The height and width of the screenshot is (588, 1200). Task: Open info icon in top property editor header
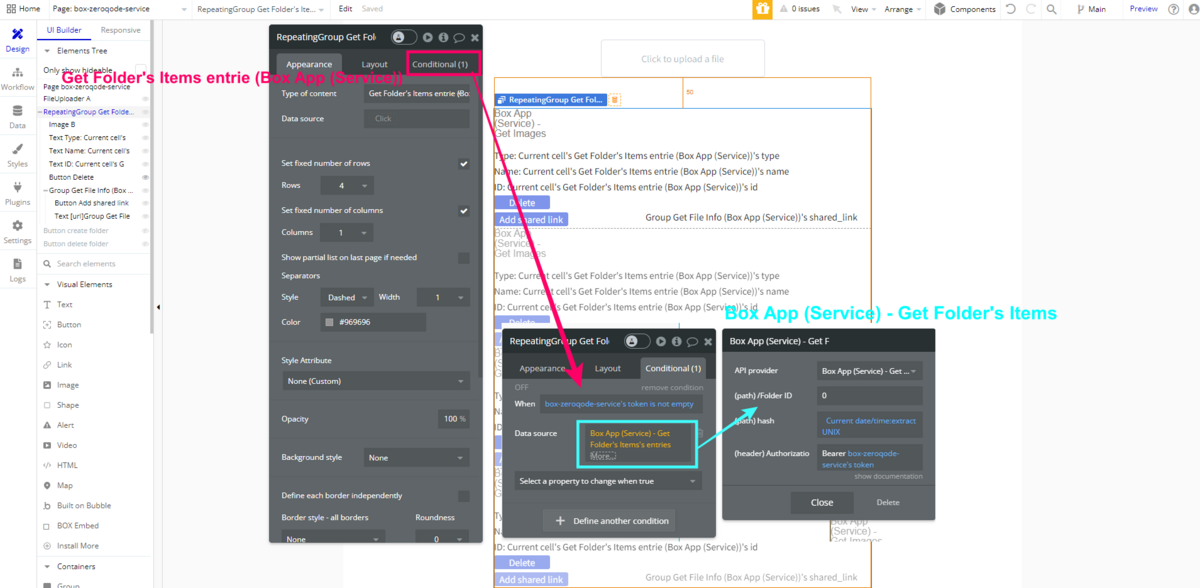pyautogui.click(x=443, y=37)
